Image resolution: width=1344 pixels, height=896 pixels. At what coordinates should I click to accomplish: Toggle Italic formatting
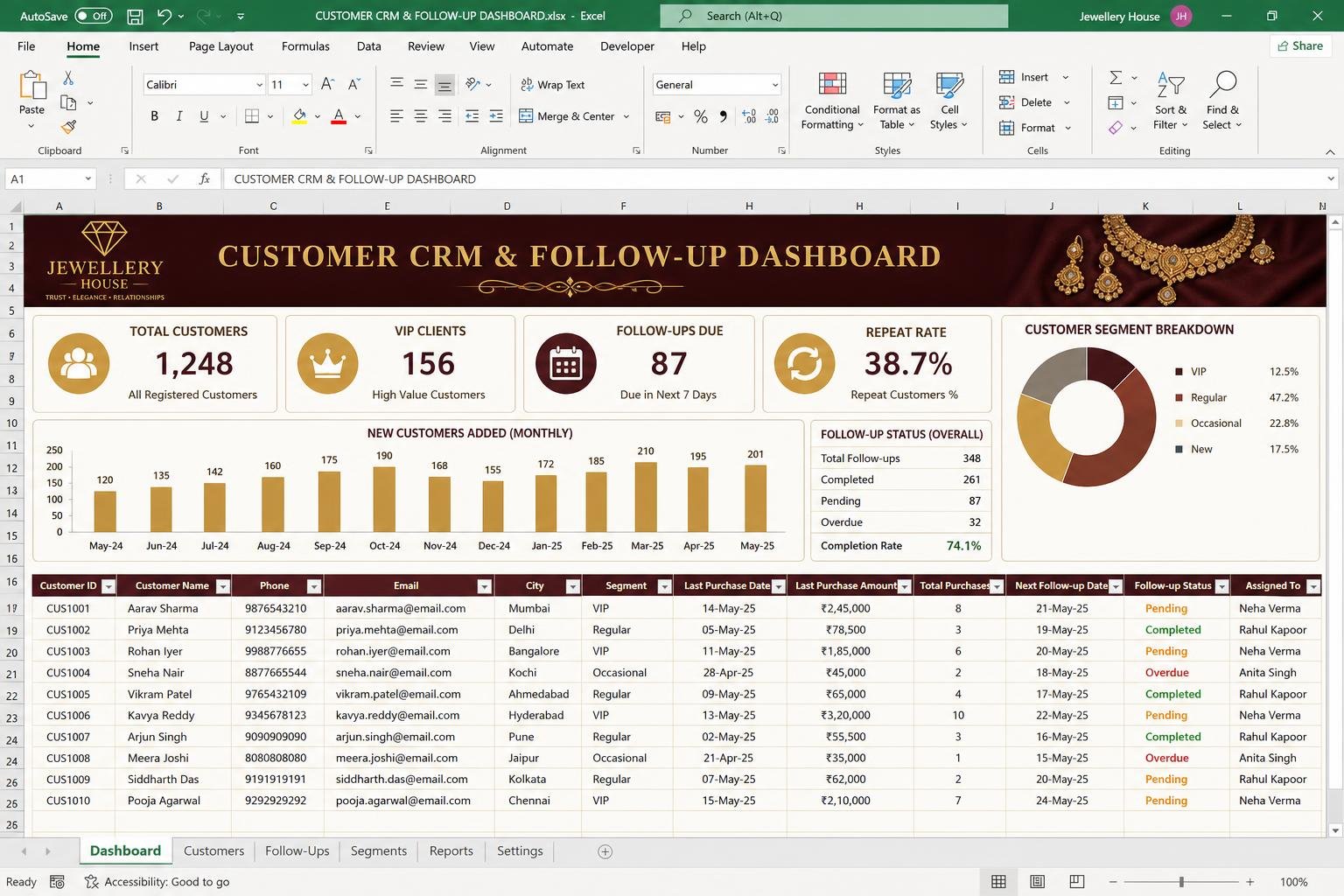pos(179,116)
